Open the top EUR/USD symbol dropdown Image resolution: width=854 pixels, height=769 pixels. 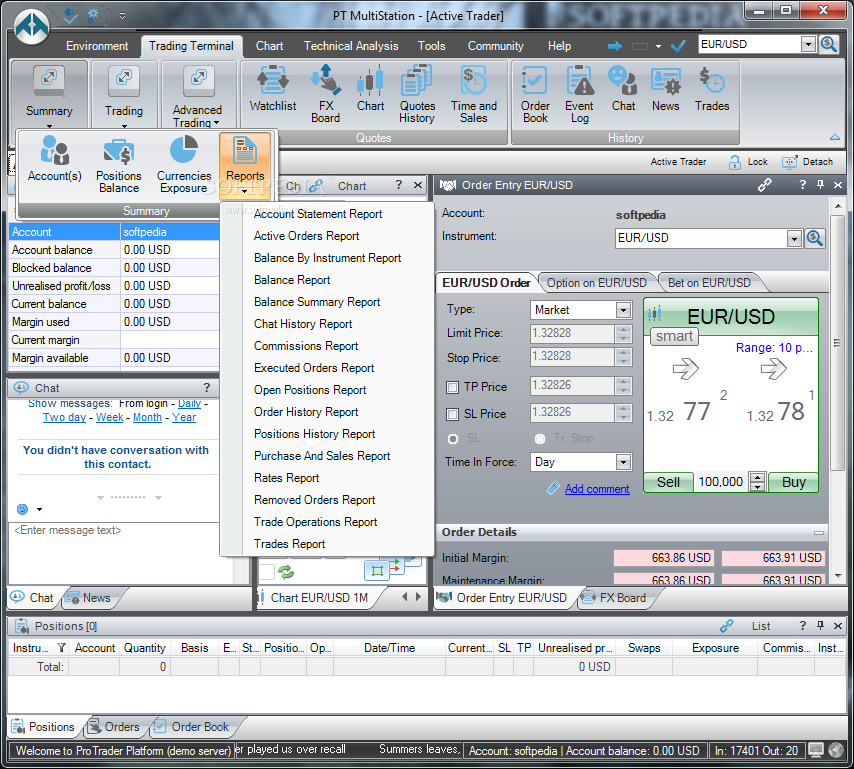coord(808,45)
